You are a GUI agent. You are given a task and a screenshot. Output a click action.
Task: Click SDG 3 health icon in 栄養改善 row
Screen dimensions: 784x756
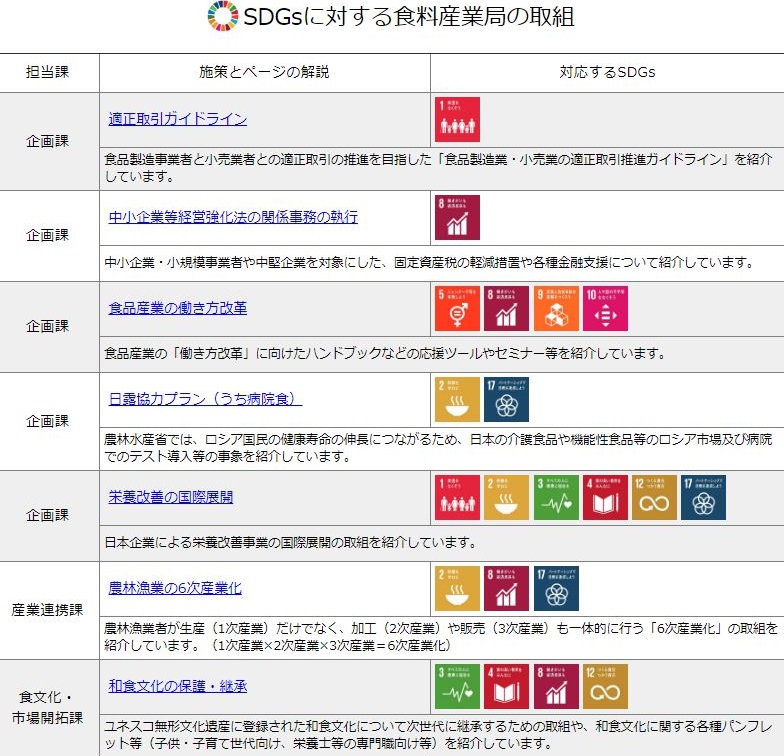[x=556, y=498]
